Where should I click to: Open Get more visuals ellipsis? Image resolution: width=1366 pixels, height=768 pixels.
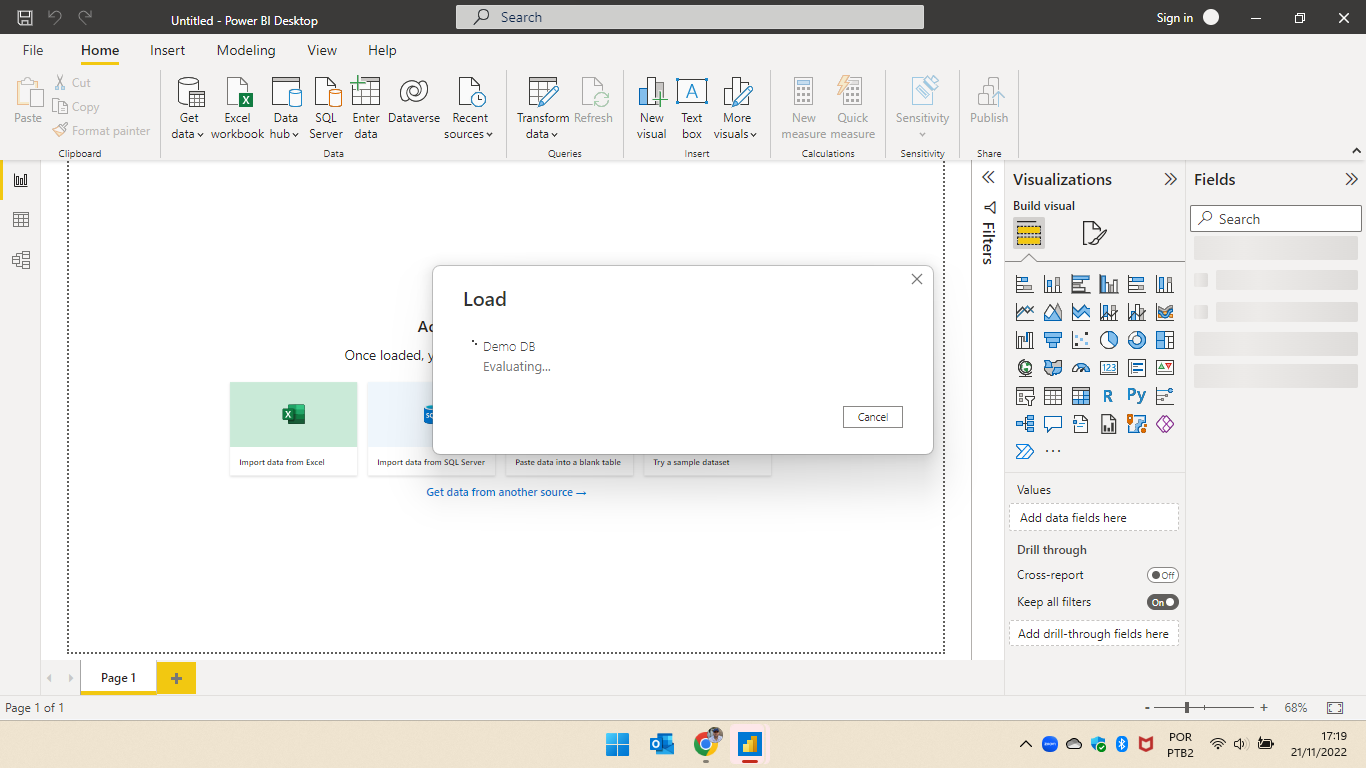tap(1052, 452)
